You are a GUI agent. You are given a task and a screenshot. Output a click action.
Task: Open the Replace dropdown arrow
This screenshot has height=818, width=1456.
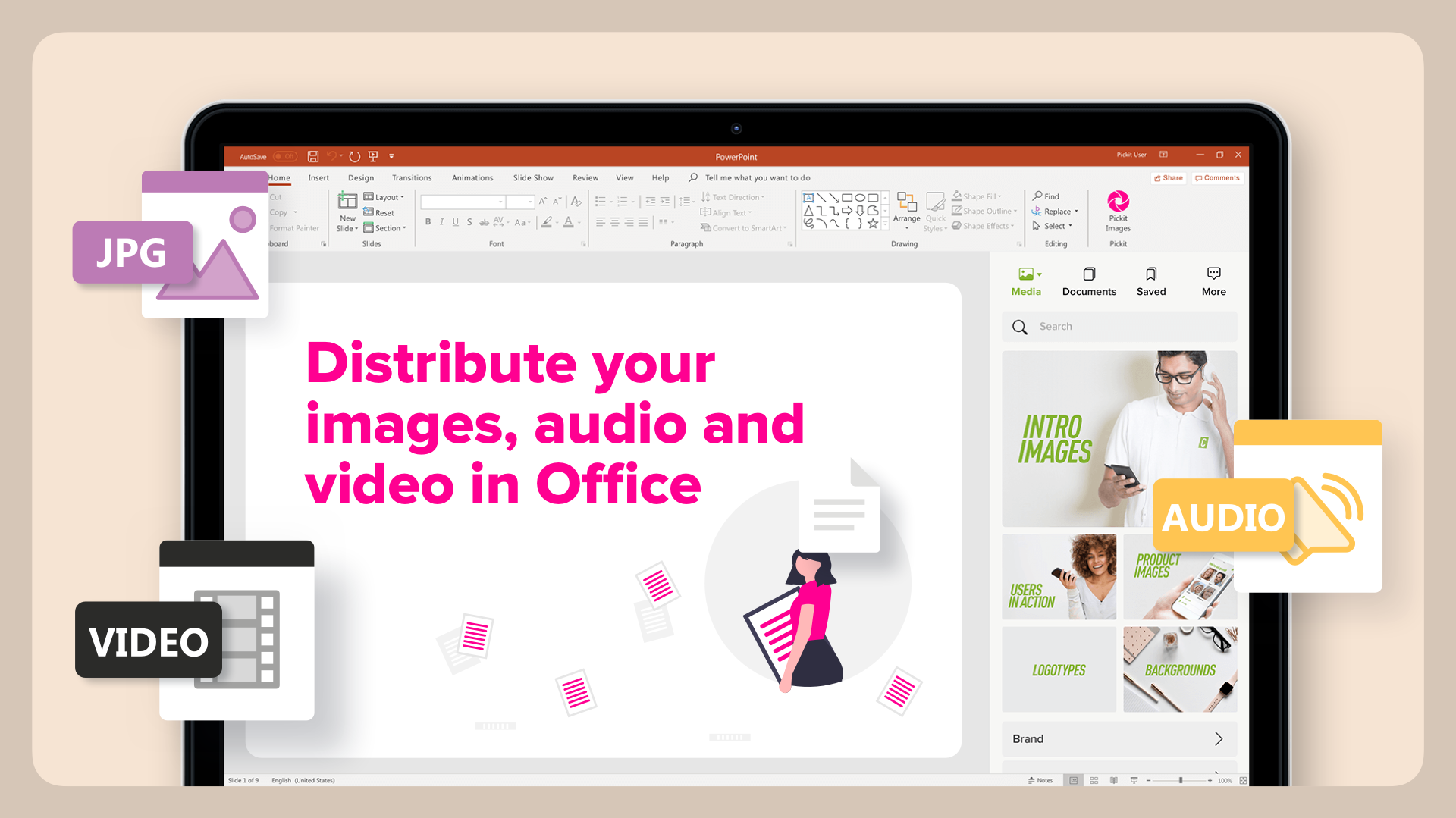(1076, 212)
